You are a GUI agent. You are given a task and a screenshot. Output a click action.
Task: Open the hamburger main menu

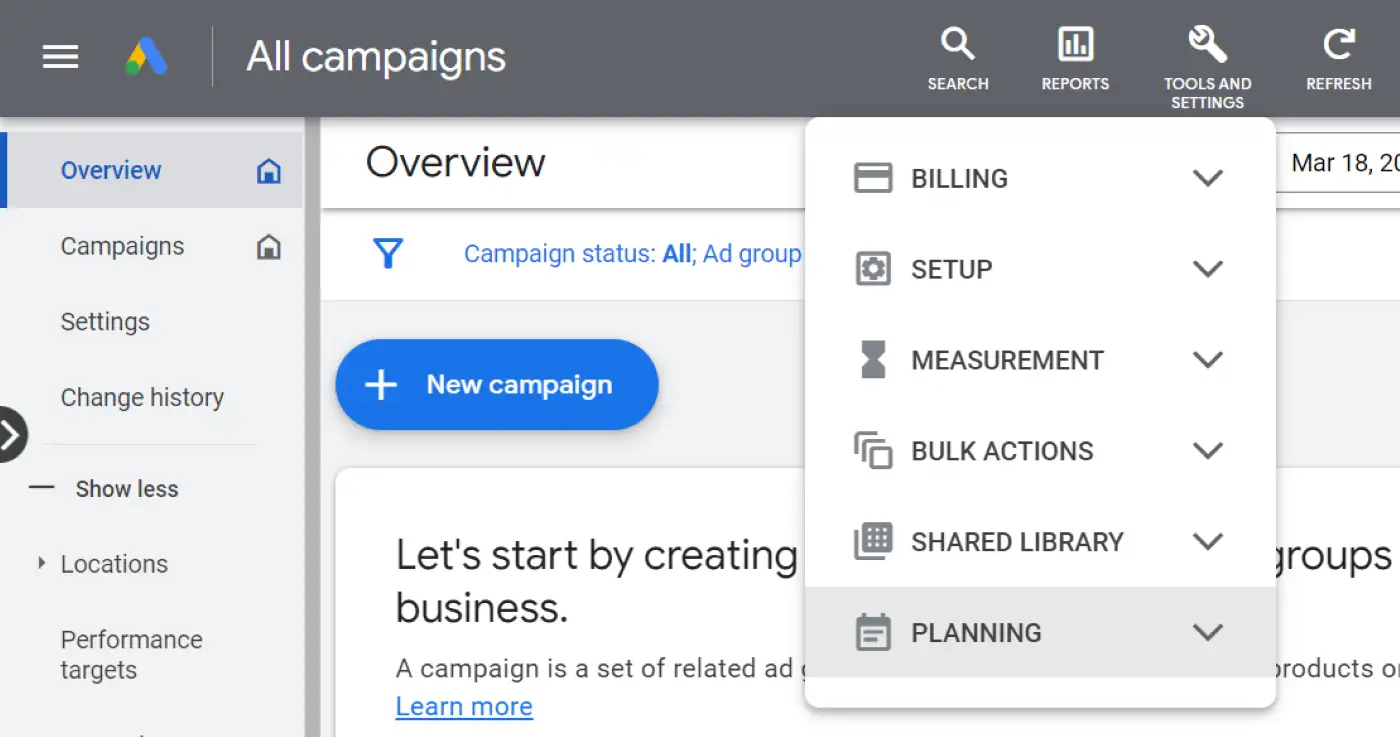60,57
